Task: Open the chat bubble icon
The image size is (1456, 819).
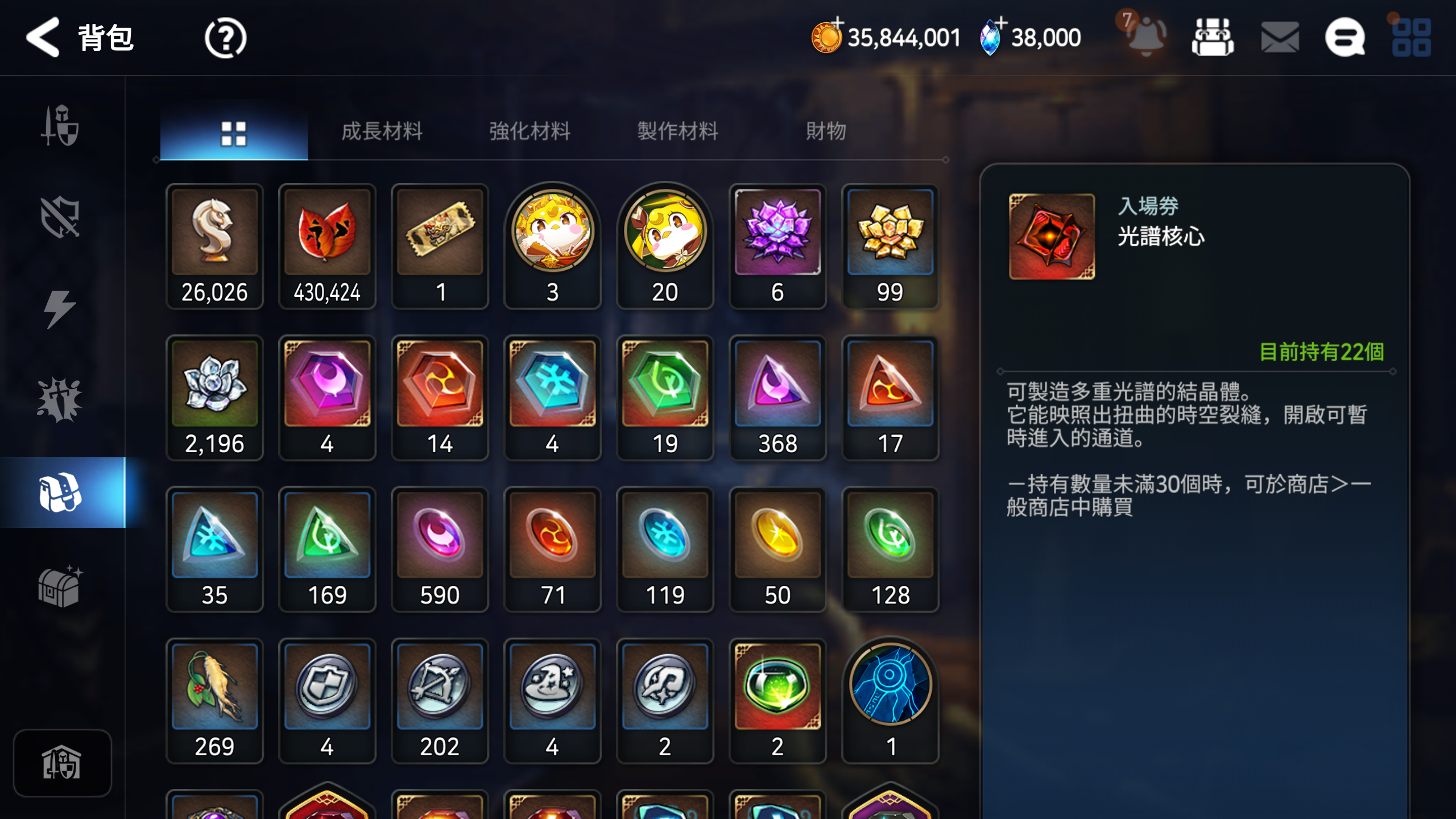Action: click(x=1345, y=38)
